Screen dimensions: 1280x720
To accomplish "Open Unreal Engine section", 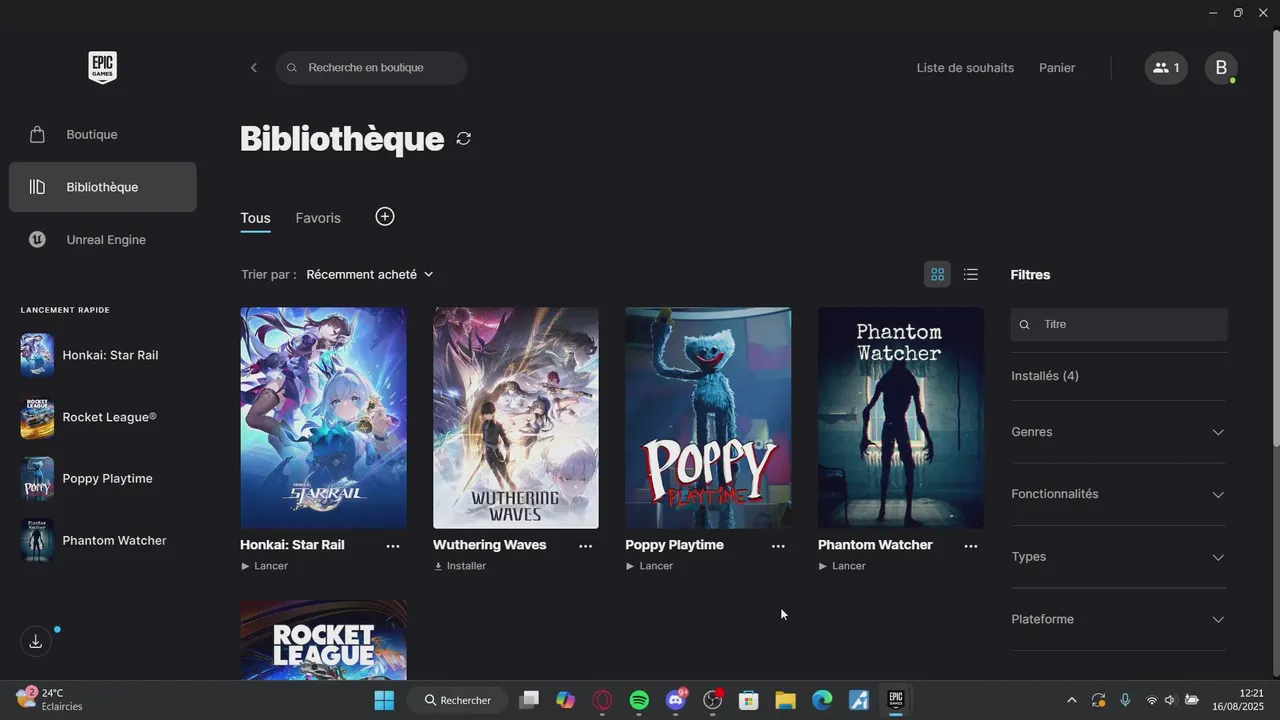I will coord(102,240).
